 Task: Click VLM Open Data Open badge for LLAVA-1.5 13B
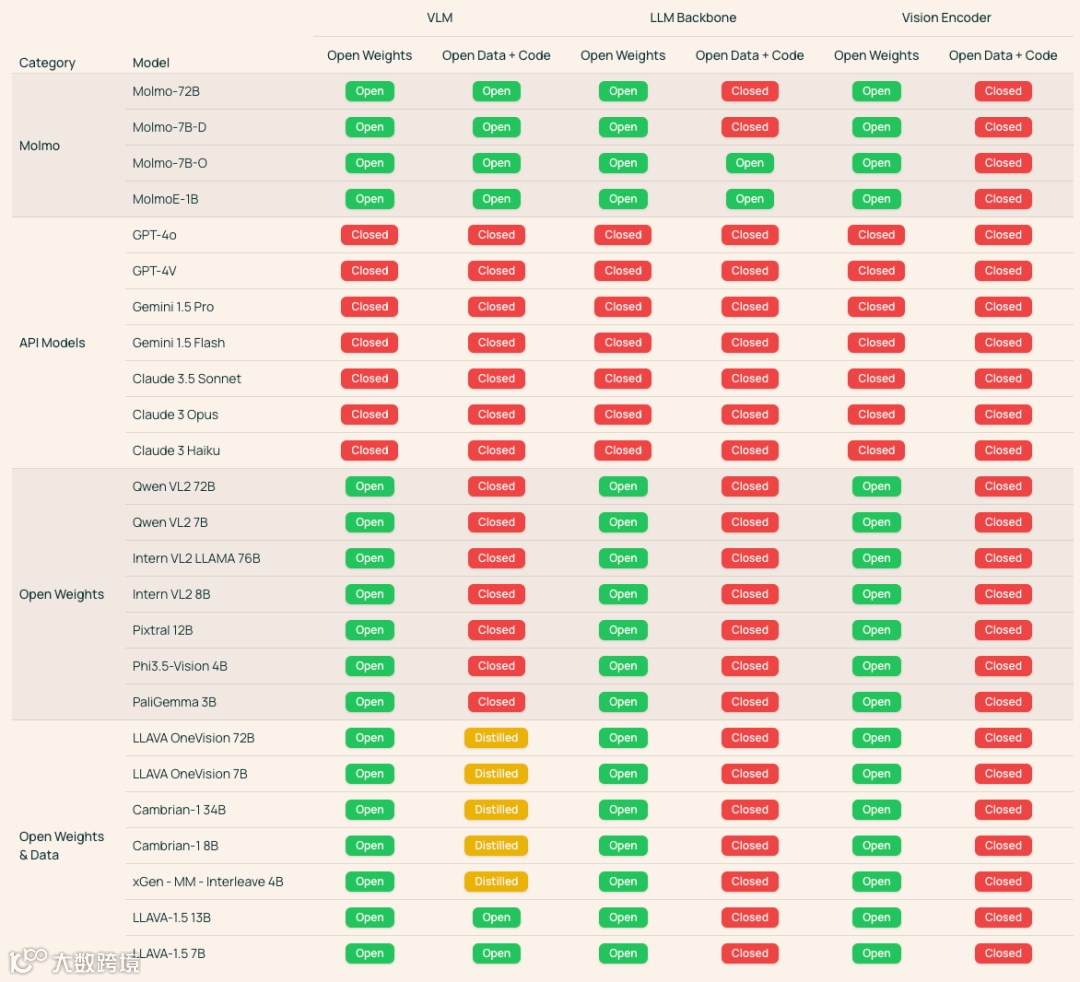click(496, 917)
